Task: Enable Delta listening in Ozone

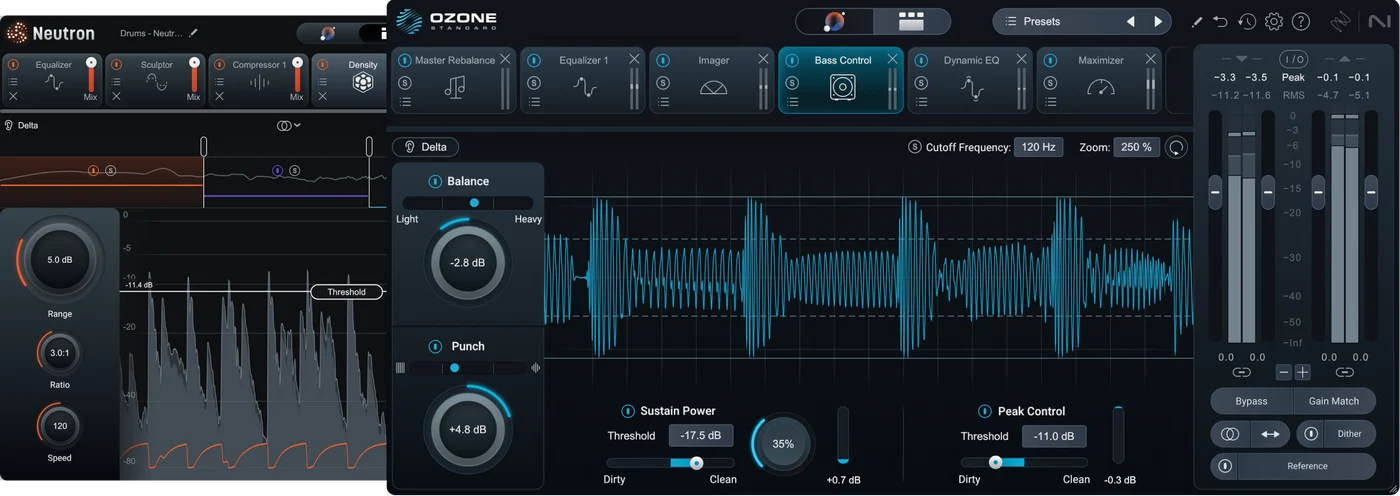Action: [x=426, y=147]
